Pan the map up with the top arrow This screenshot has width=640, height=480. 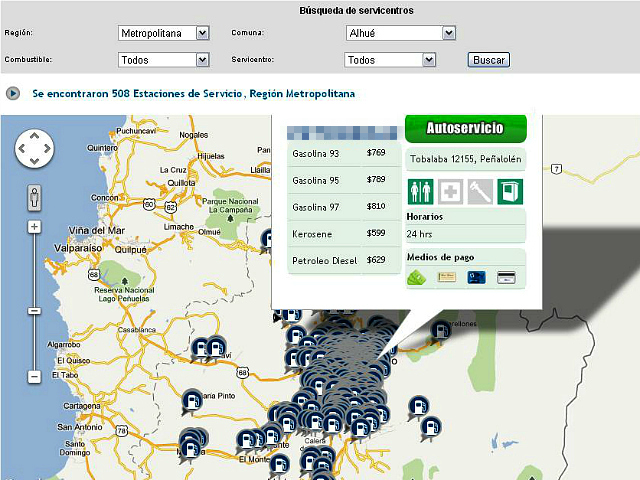click(x=34, y=136)
